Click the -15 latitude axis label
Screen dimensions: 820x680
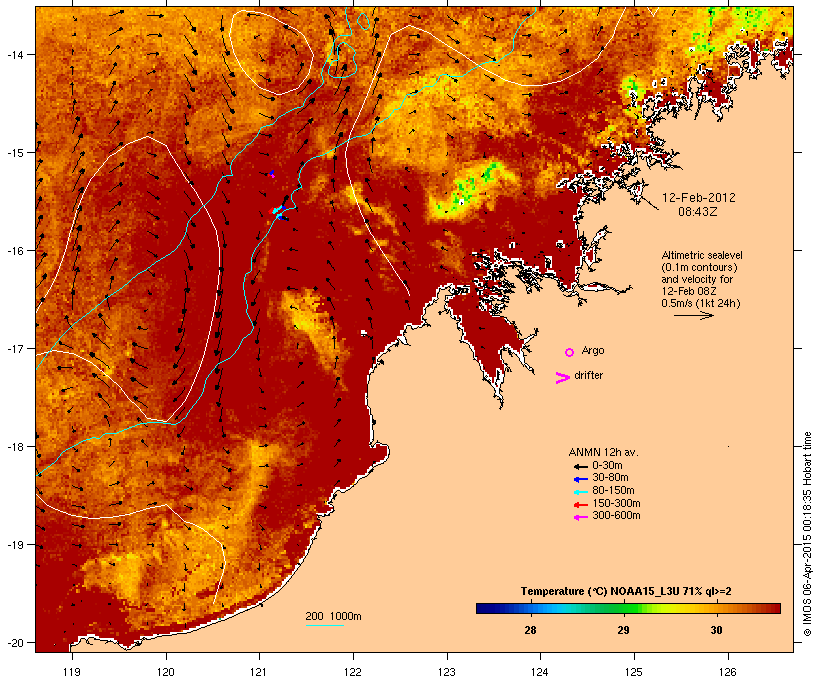click(x=14, y=153)
